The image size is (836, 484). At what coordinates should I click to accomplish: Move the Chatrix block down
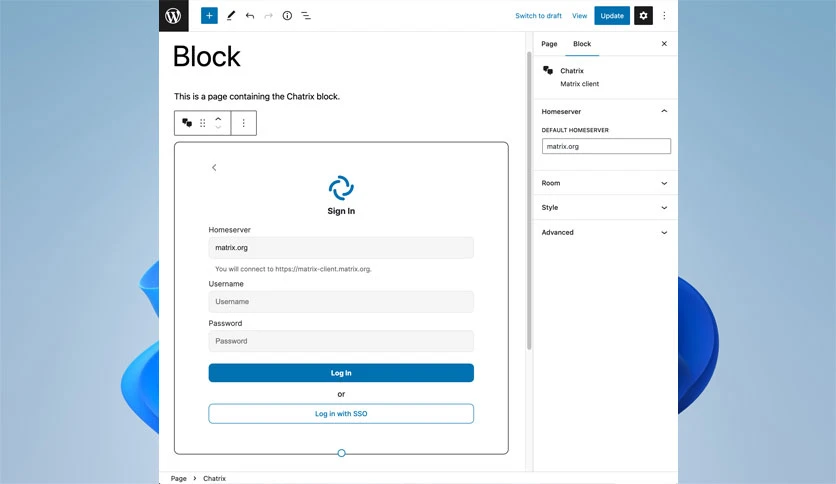(x=218, y=127)
